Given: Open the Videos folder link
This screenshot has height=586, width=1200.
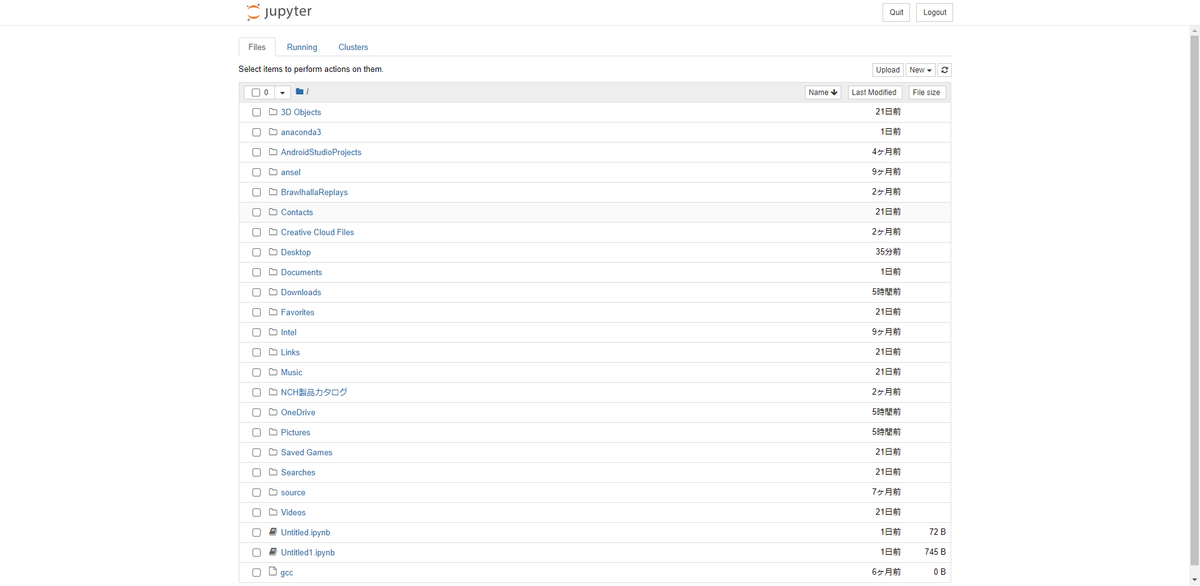Looking at the screenshot, I should pos(293,512).
